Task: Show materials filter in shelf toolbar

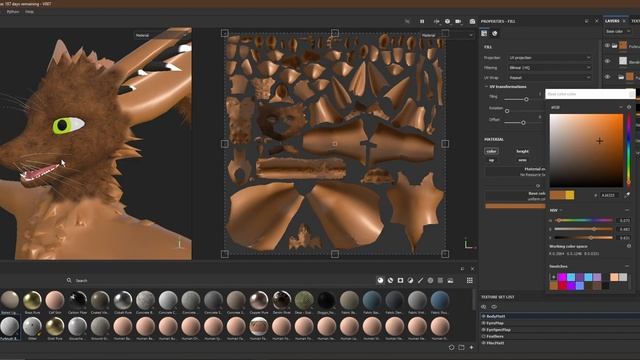Action: [380, 280]
